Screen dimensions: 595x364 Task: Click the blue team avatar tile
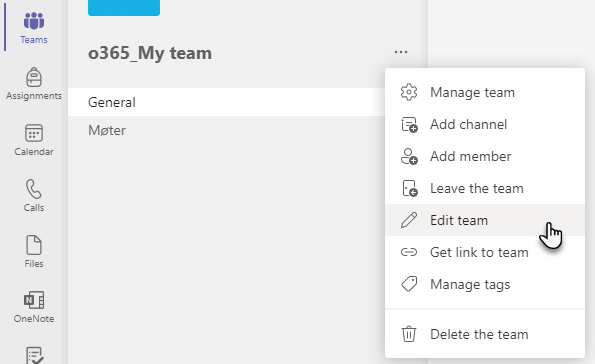coord(124,8)
